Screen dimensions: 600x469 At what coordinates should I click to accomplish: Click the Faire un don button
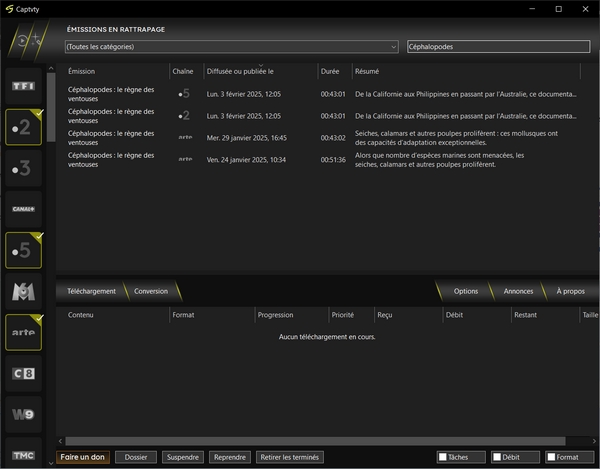[x=83, y=457]
